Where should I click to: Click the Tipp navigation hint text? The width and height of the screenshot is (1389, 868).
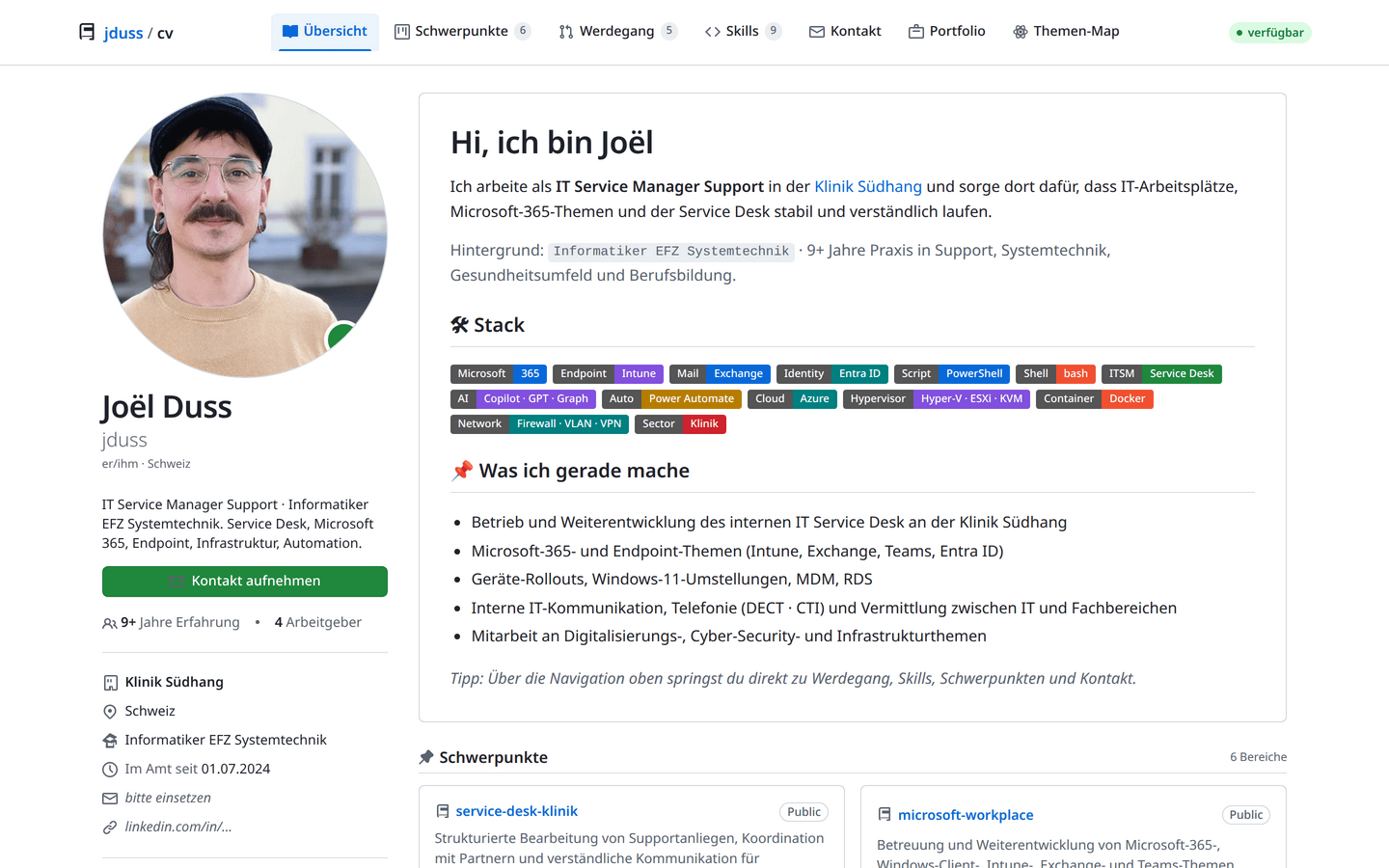pyautogui.click(x=793, y=678)
